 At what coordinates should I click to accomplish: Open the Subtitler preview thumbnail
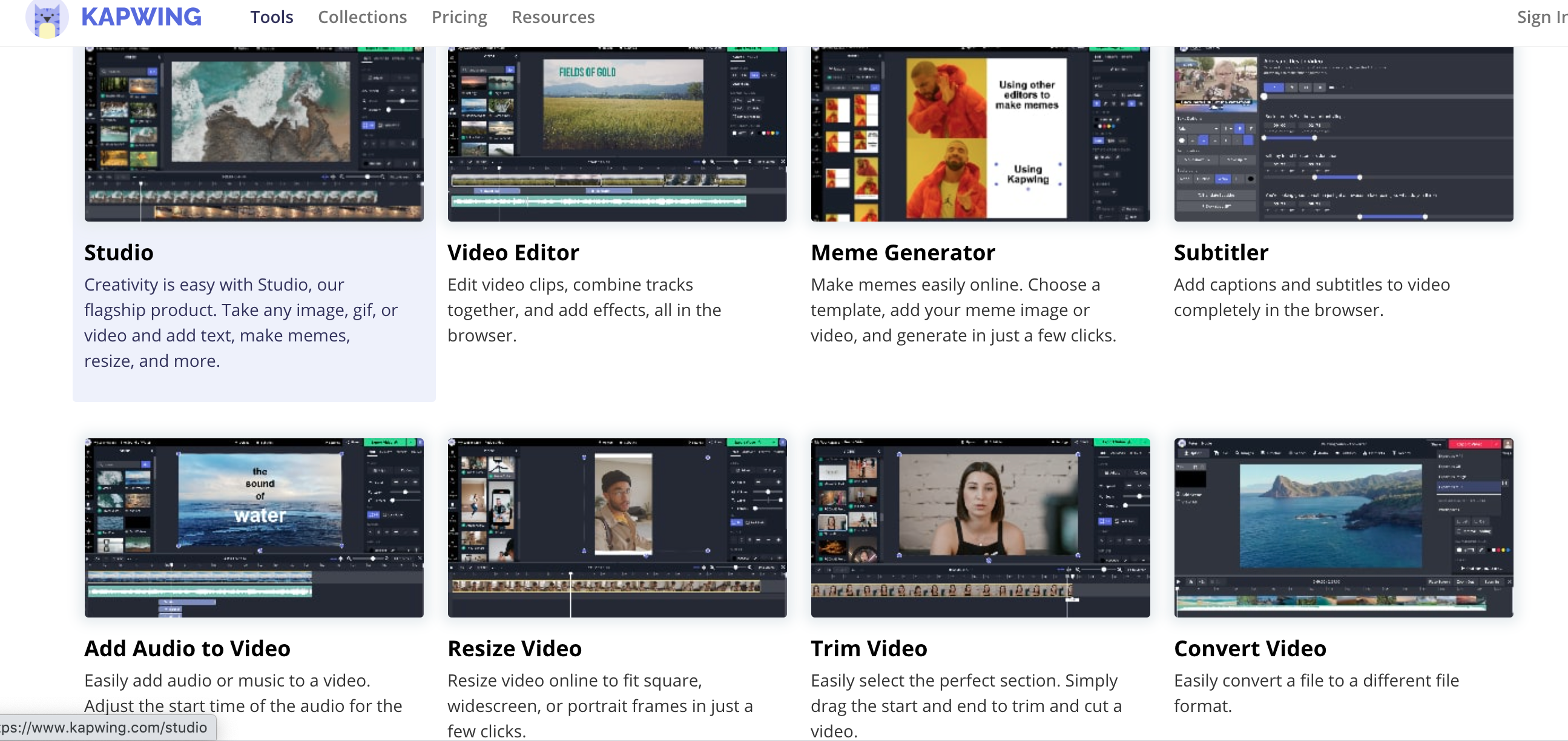(x=1343, y=134)
